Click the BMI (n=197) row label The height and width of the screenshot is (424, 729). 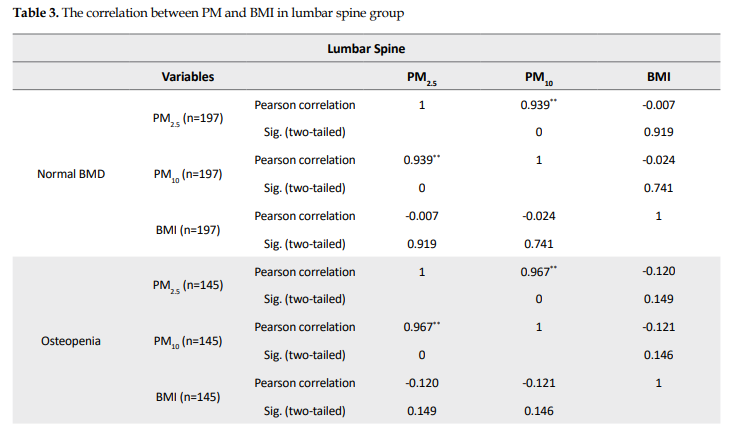point(188,230)
